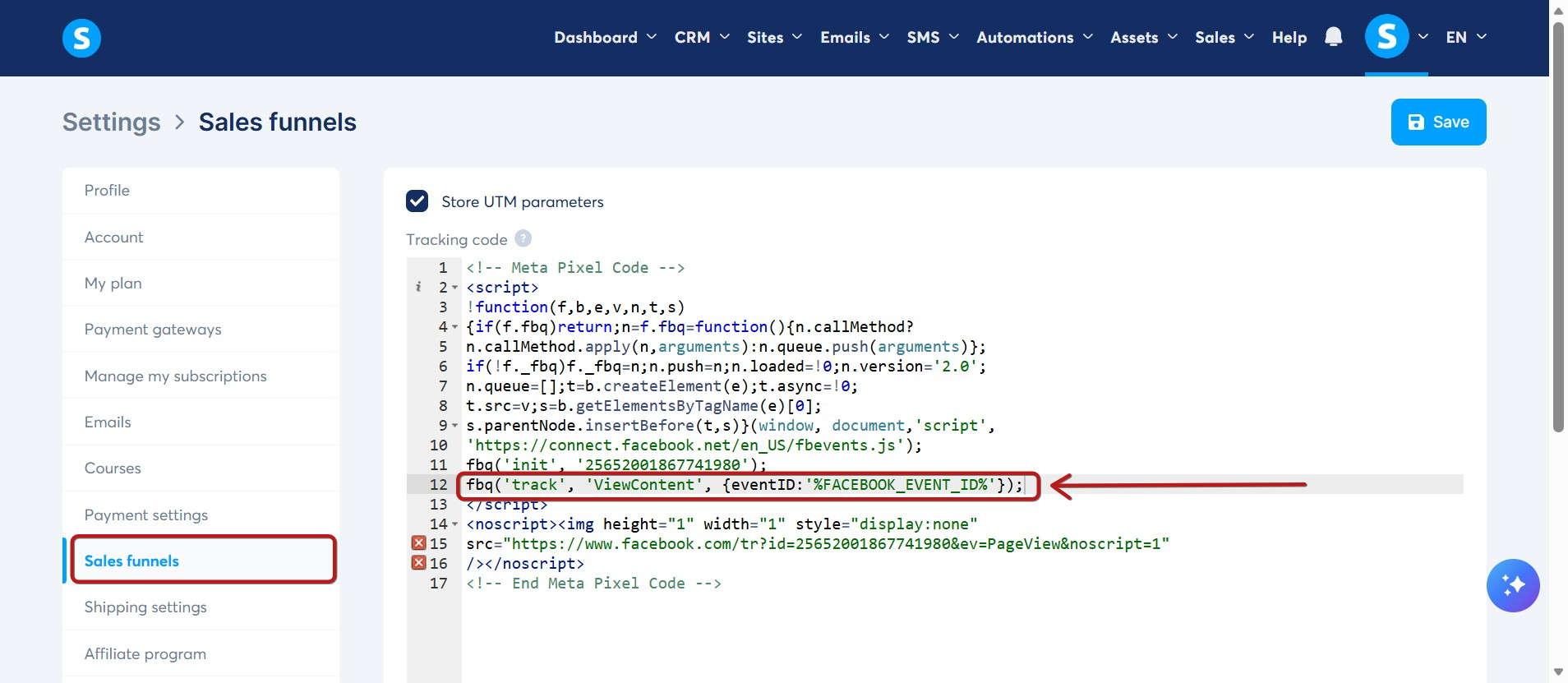Click line 1 Meta Pixel Code comment

[x=575, y=268]
